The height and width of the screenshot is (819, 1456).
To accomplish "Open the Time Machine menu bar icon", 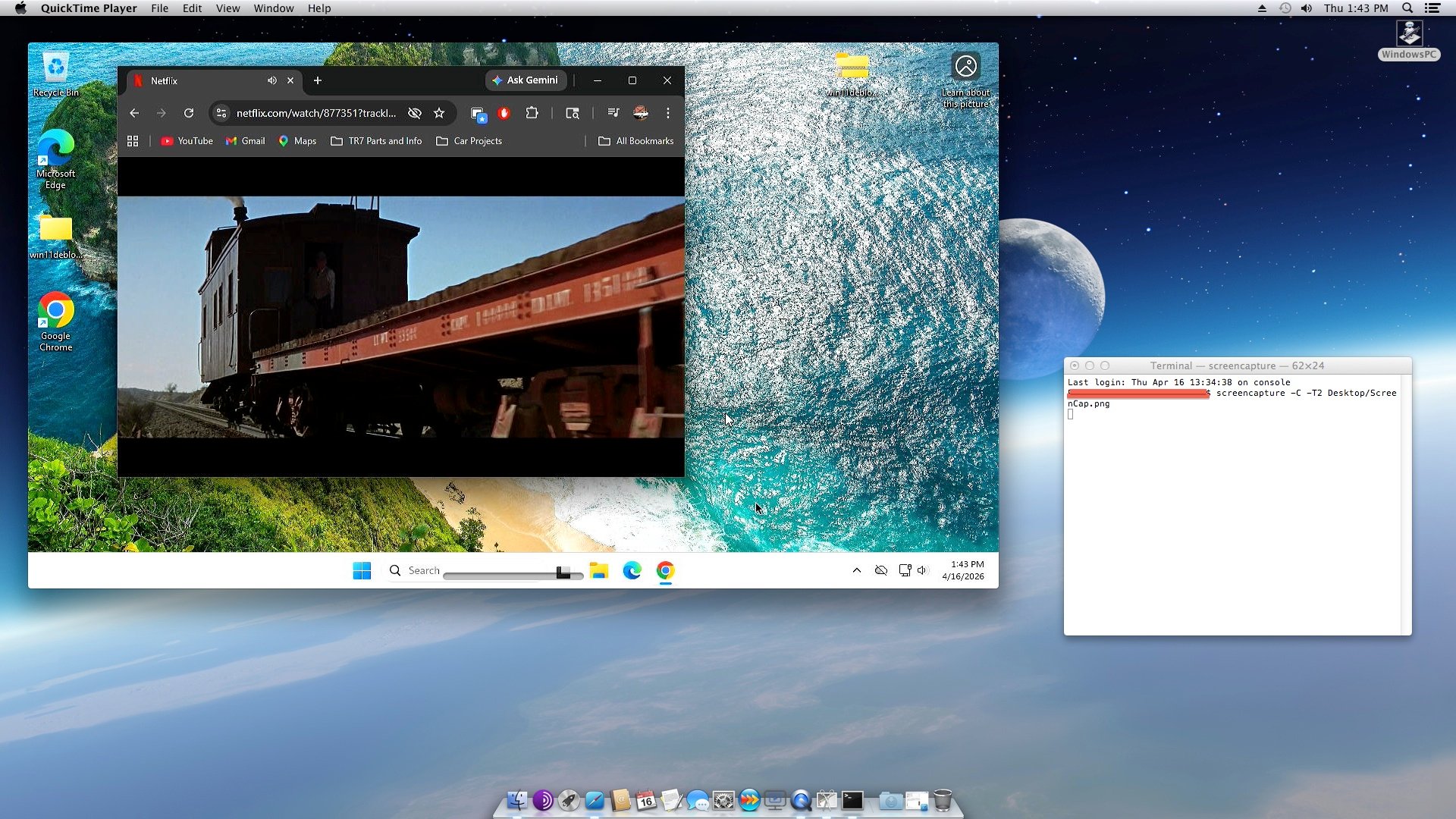I will point(1285,8).
